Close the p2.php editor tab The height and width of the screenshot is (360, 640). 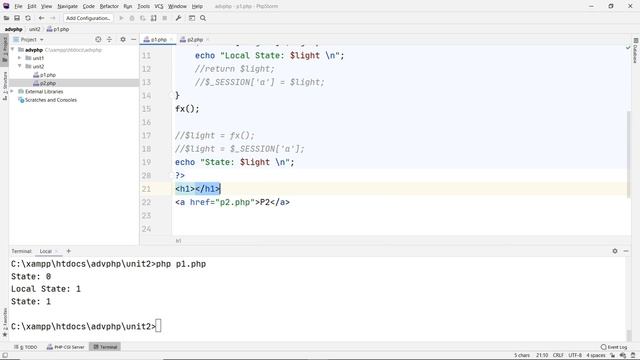coord(207,40)
